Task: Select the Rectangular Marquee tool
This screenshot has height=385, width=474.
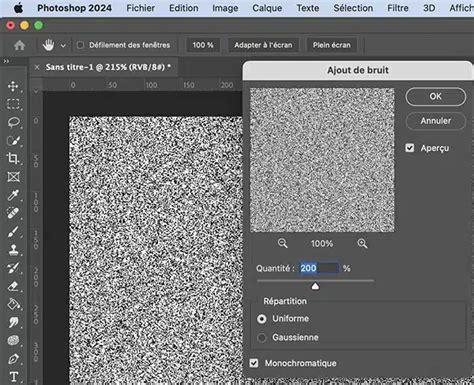Action: pyautogui.click(x=13, y=104)
